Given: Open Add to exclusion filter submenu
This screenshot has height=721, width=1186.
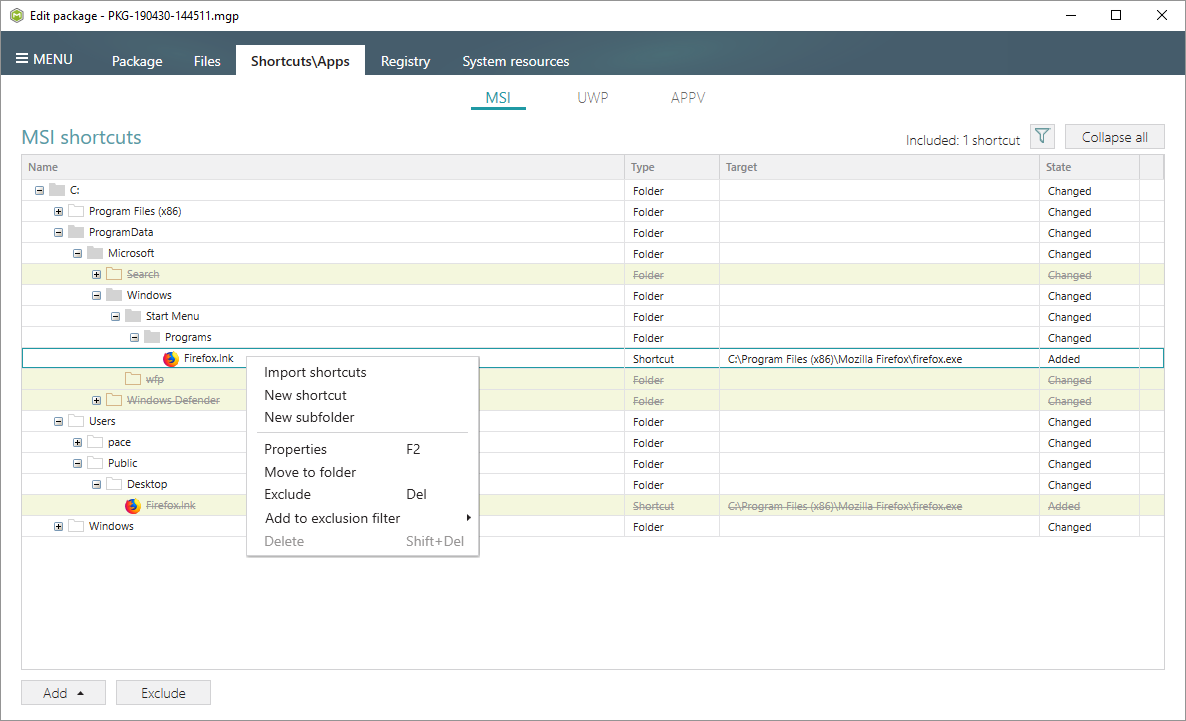Looking at the screenshot, I should (363, 518).
